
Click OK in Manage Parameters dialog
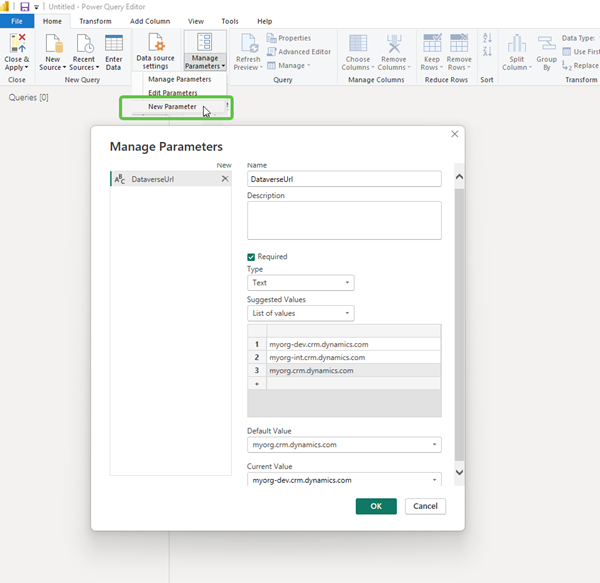coord(376,506)
